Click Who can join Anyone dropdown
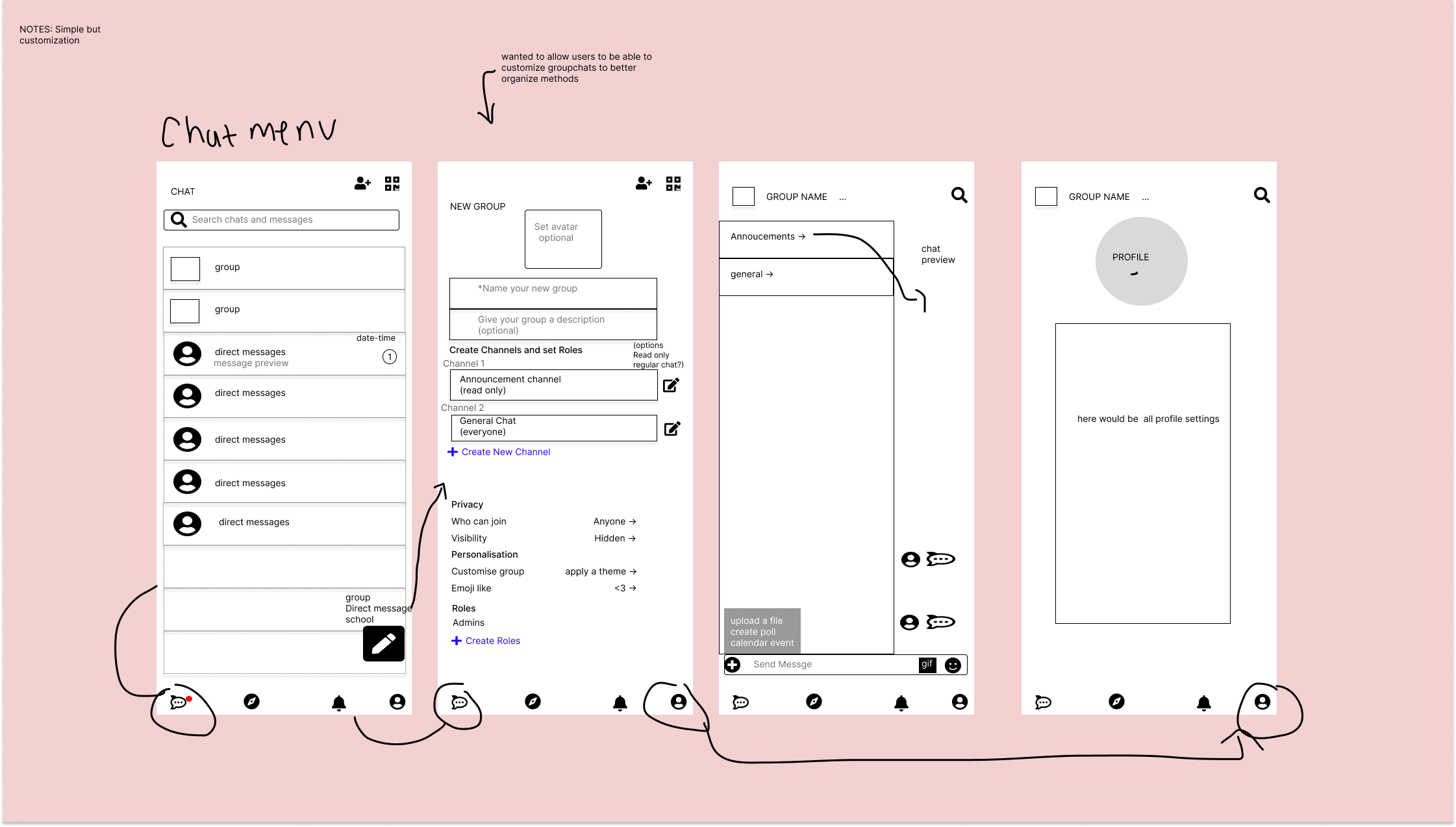This screenshot has width=1456, height=827. coord(614,521)
